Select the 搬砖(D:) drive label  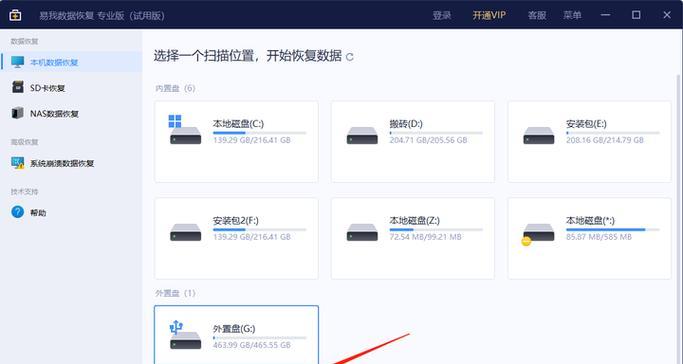point(406,124)
